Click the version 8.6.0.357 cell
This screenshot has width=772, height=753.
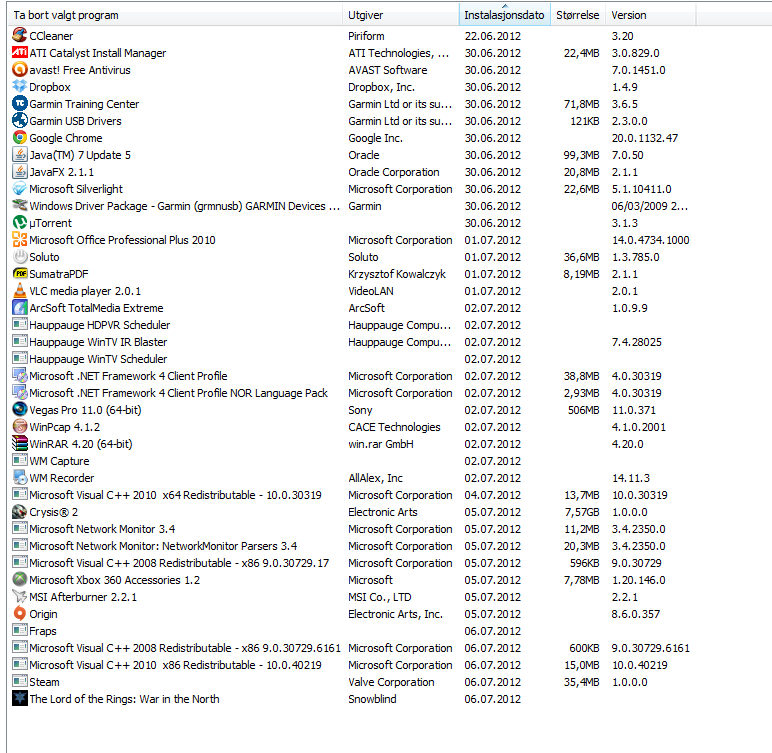pyautogui.click(x=636, y=614)
